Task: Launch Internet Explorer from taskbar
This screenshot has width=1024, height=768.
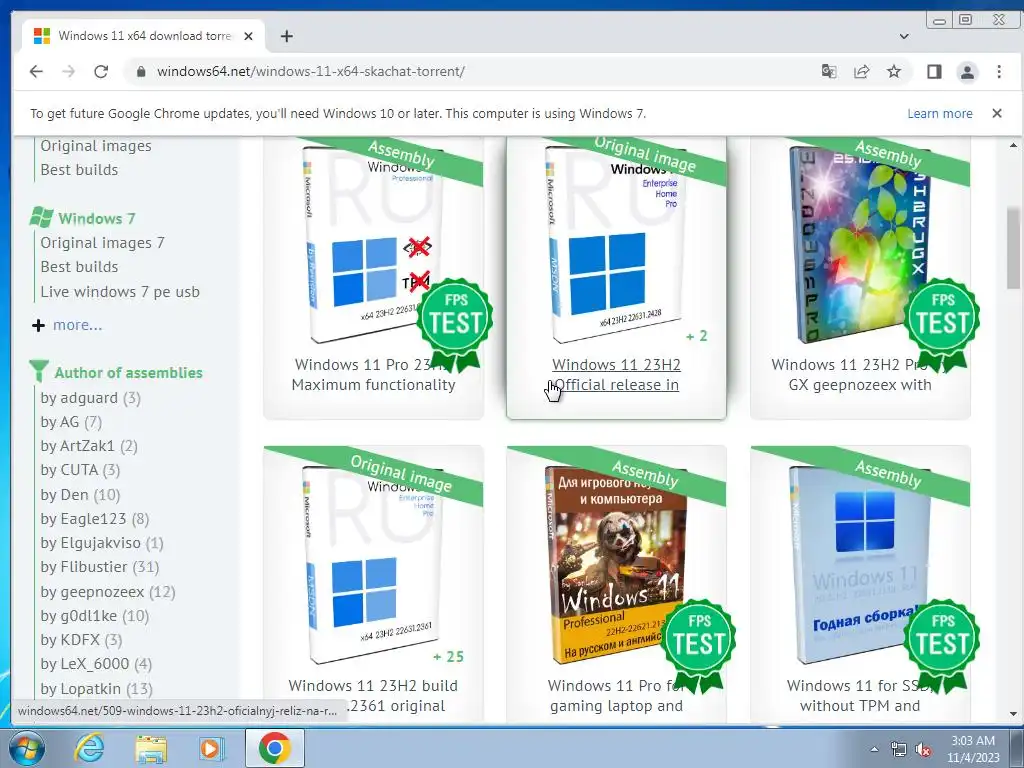Action: tap(89, 748)
